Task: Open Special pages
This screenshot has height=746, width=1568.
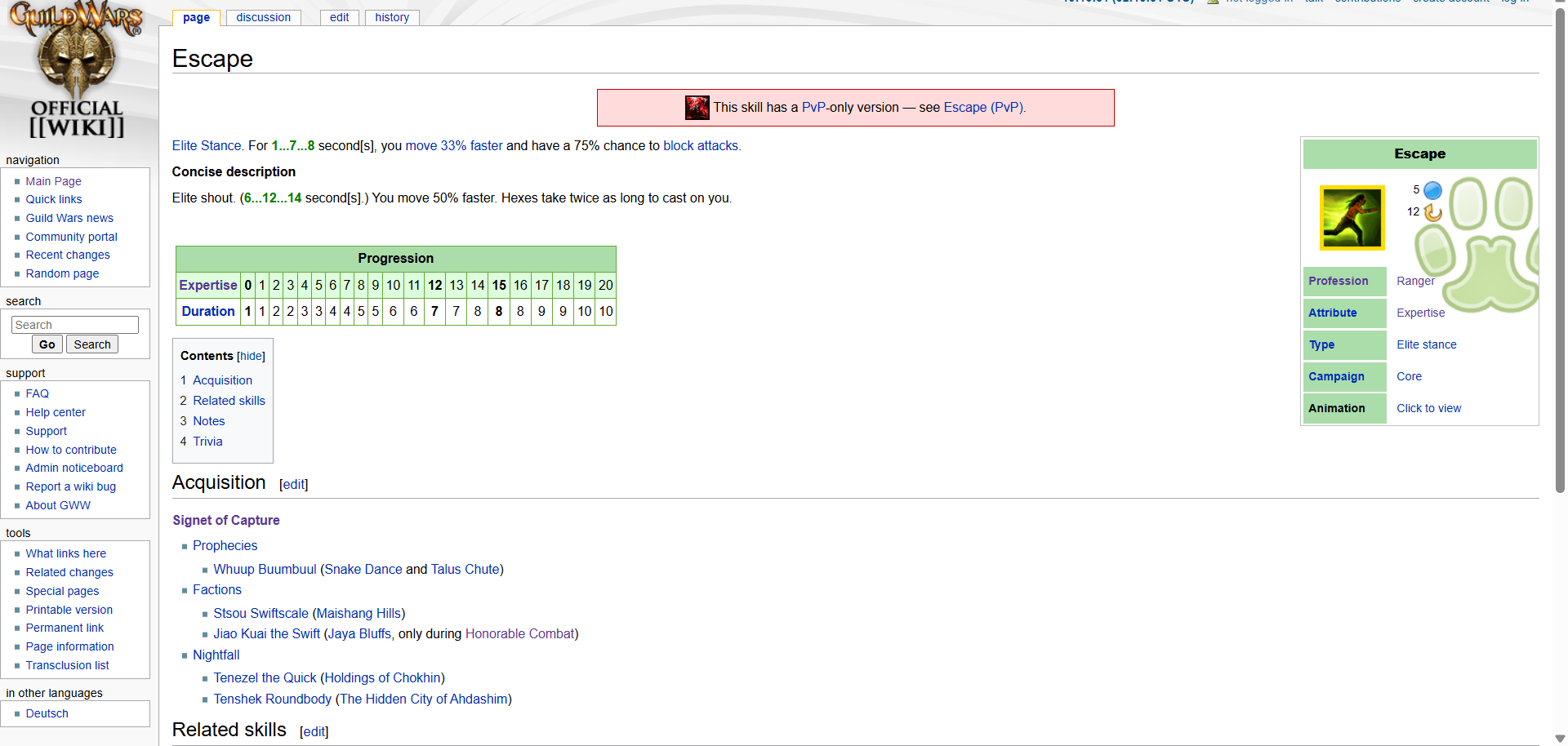Action: click(62, 591)
